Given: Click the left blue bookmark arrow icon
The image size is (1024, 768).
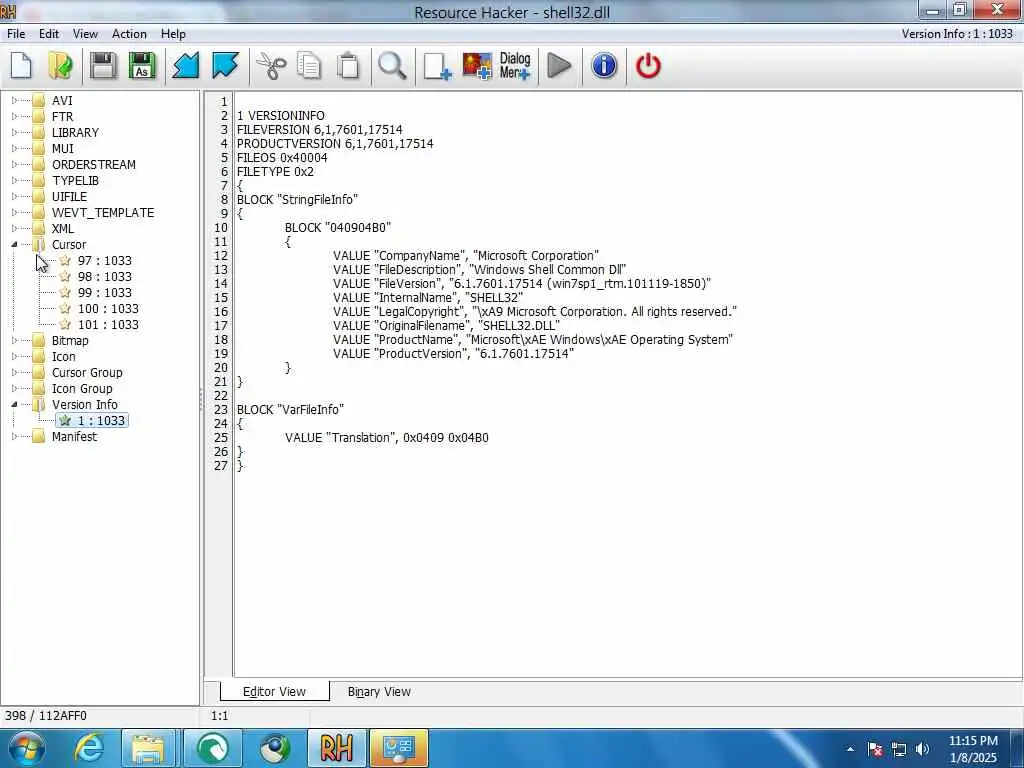Looking at the screenshot, I should pyautogui.click(x=186, y=66).
